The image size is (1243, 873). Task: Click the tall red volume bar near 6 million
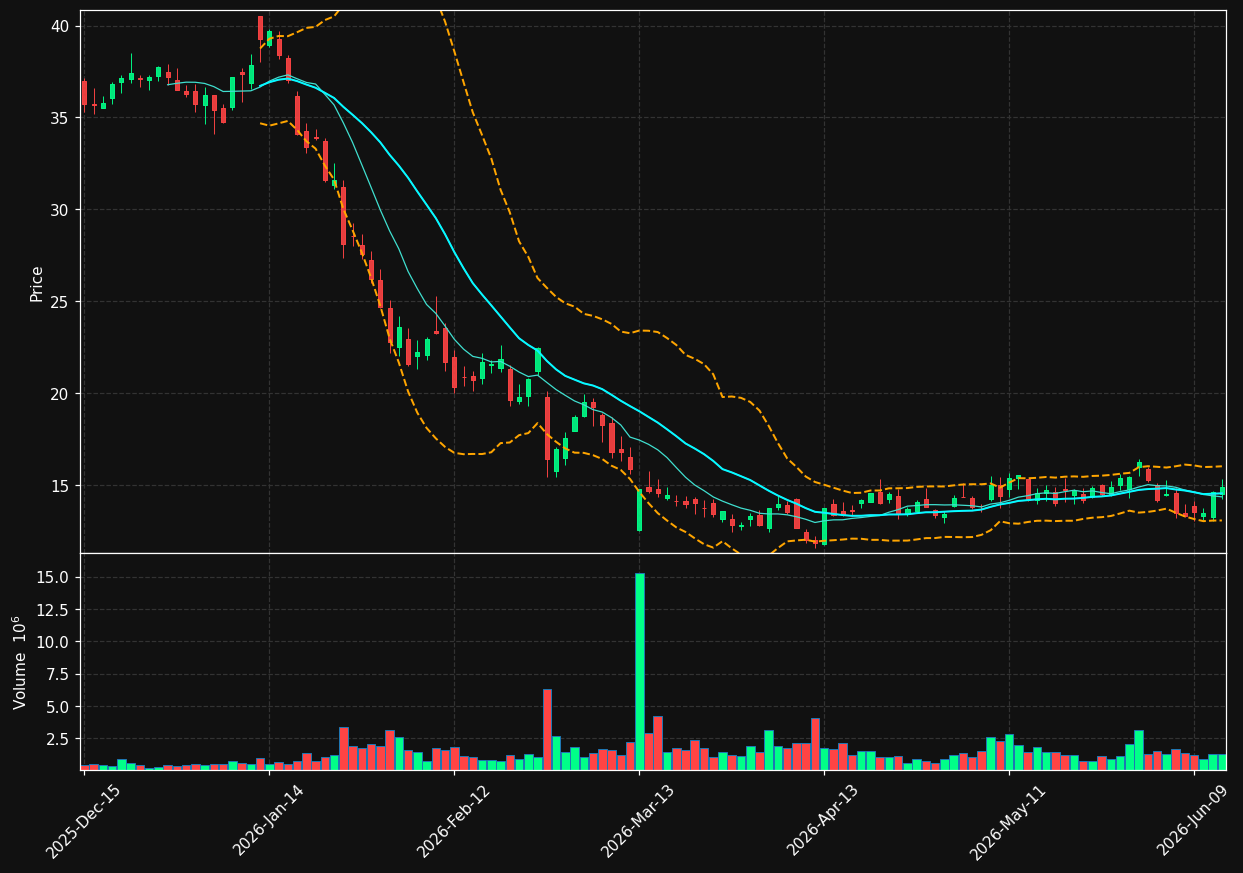click(x=547, y=729)
